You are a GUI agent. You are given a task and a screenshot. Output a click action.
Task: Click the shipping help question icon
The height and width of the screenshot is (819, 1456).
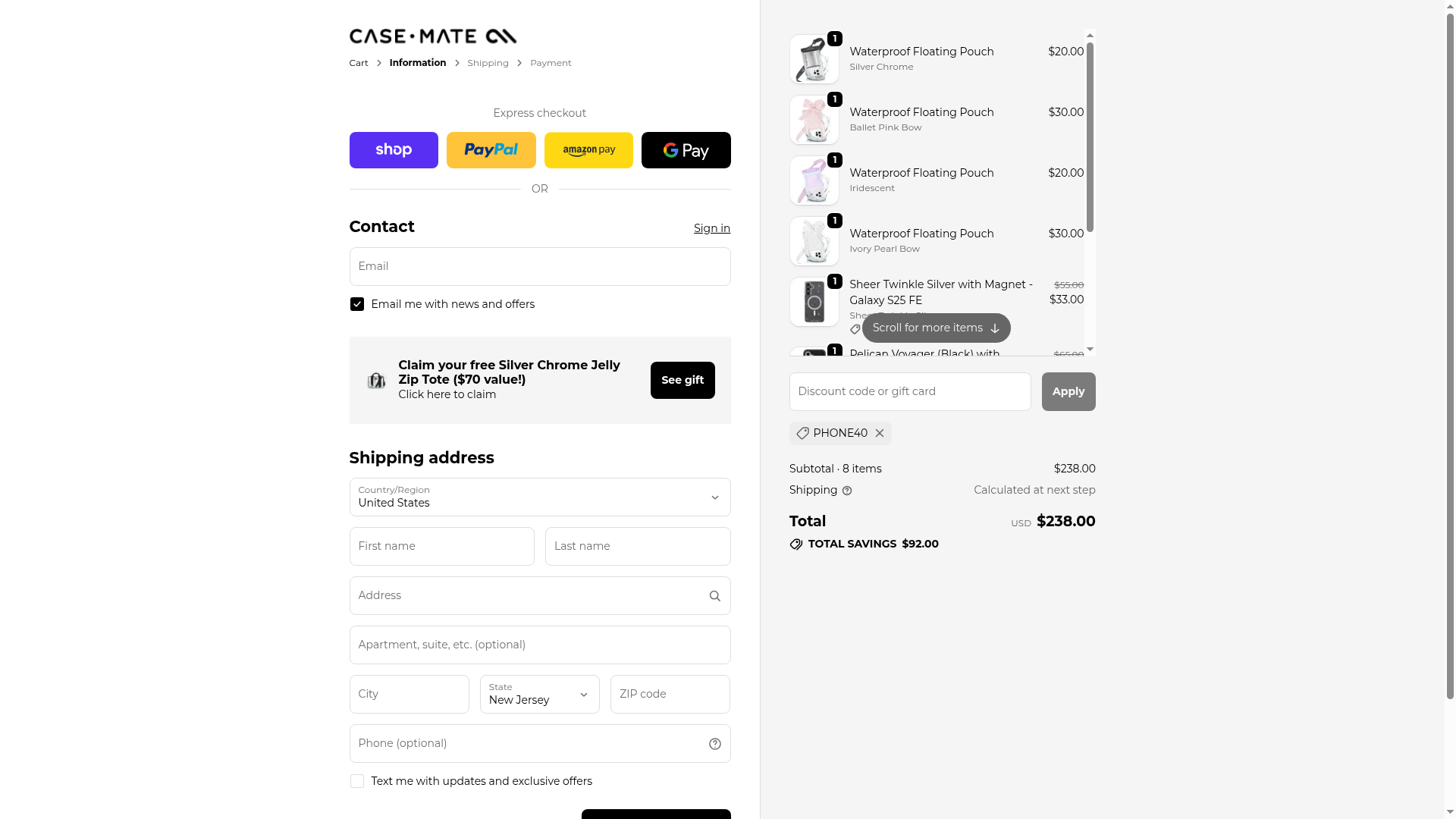pos(847,491)
